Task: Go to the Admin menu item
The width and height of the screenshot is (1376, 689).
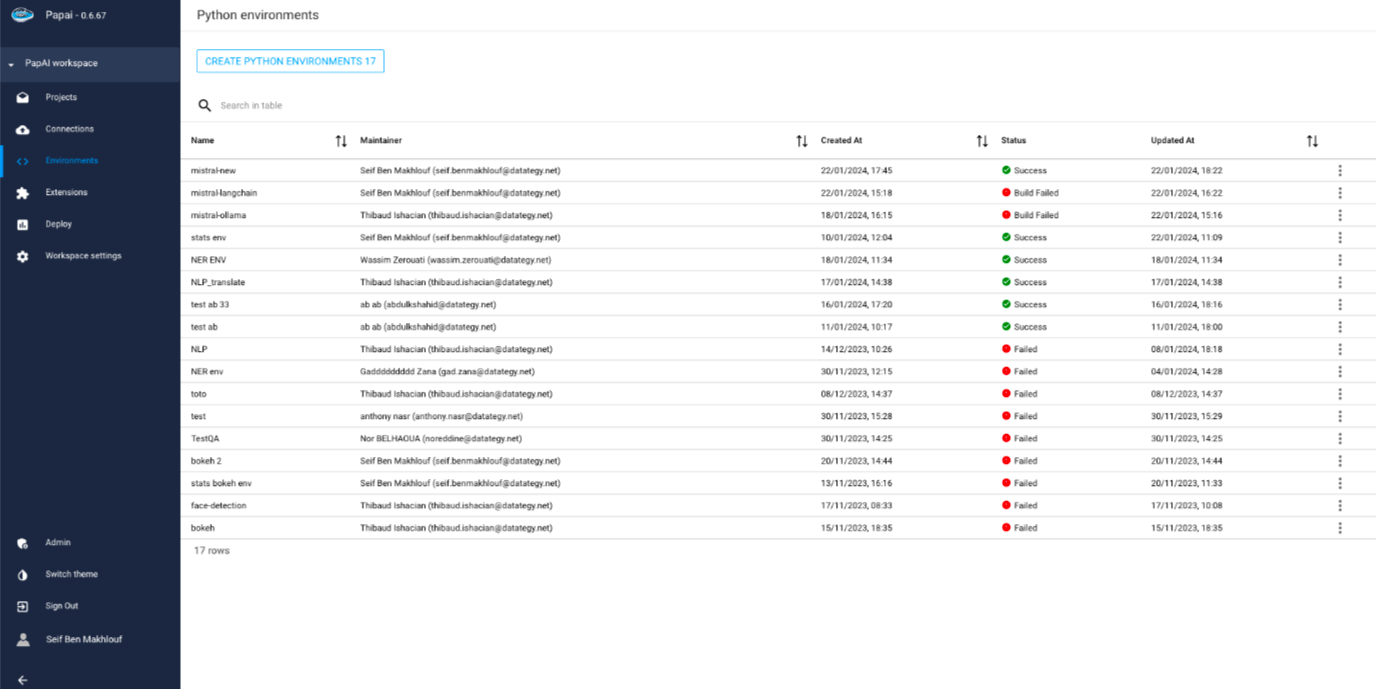Action: click(x=58, y=543)
